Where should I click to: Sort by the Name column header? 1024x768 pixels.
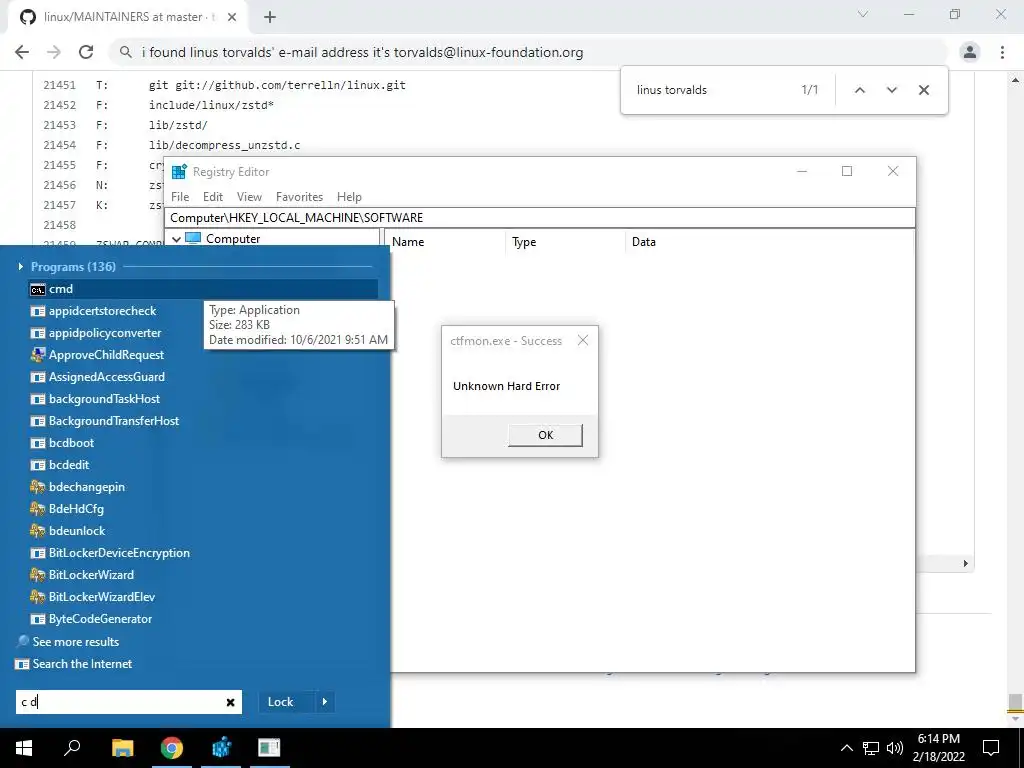(445, 242)
